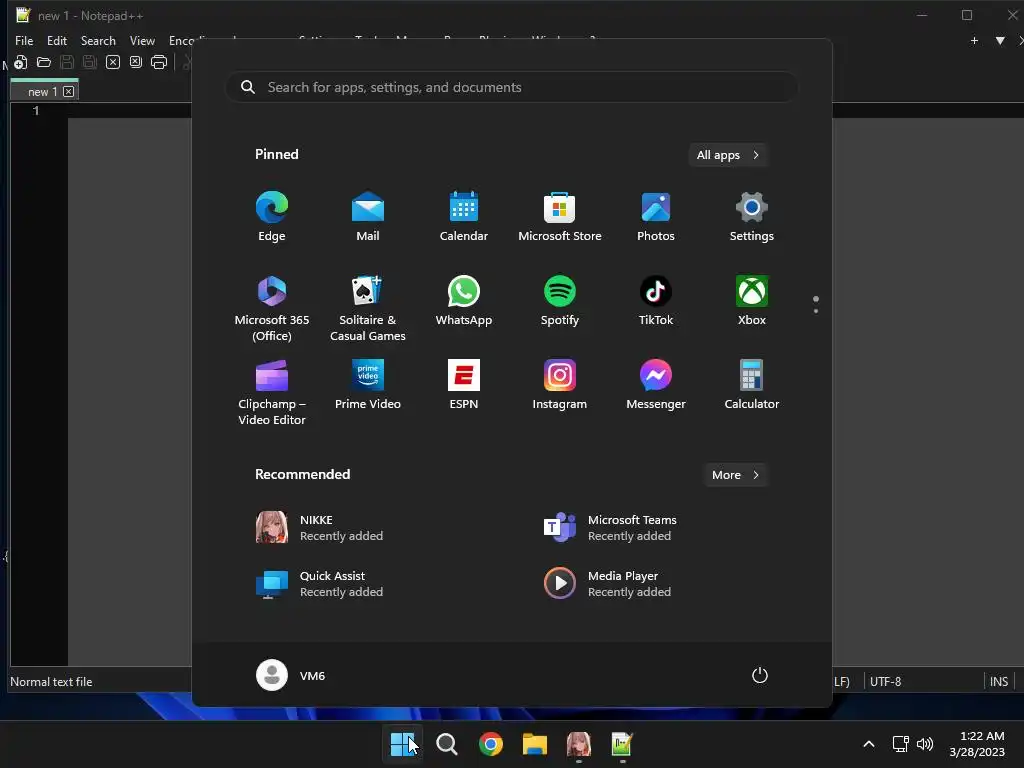The height and width of the screenshot is (768, 1024).
Task: Launch the Xbox app
Action: 752,300
